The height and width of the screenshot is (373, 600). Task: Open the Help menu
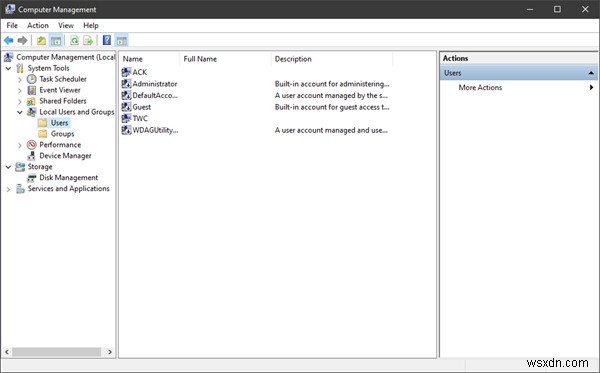(91, 25)
